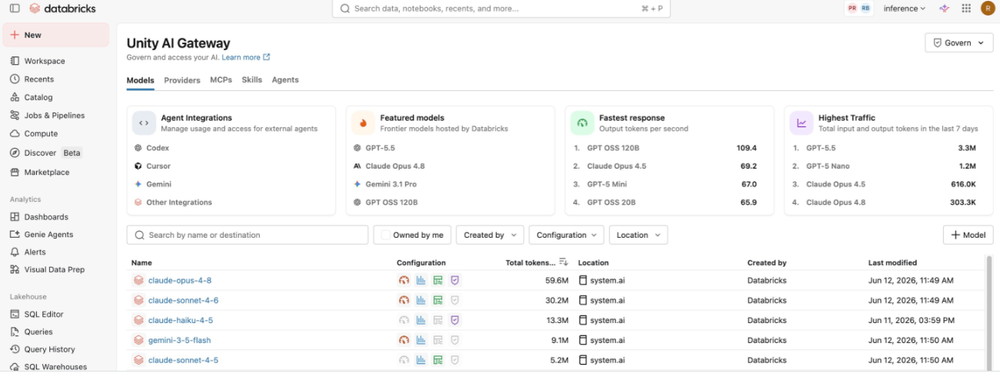Screen dimensions: 1000x378
Task: Click the orange gauge icon for gemini-3-5-flash
Action: [403, 340]
